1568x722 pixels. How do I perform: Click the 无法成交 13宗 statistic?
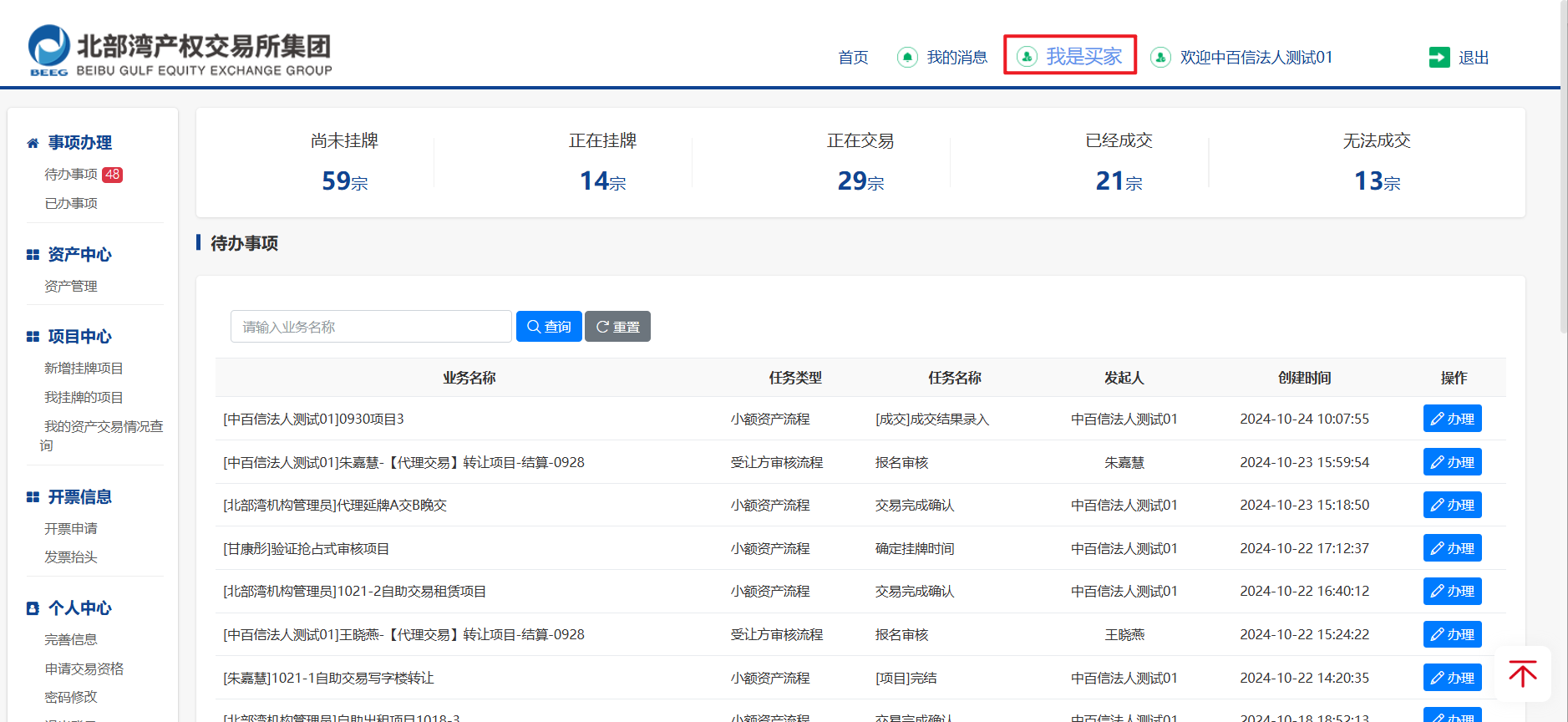point(1377,163)
